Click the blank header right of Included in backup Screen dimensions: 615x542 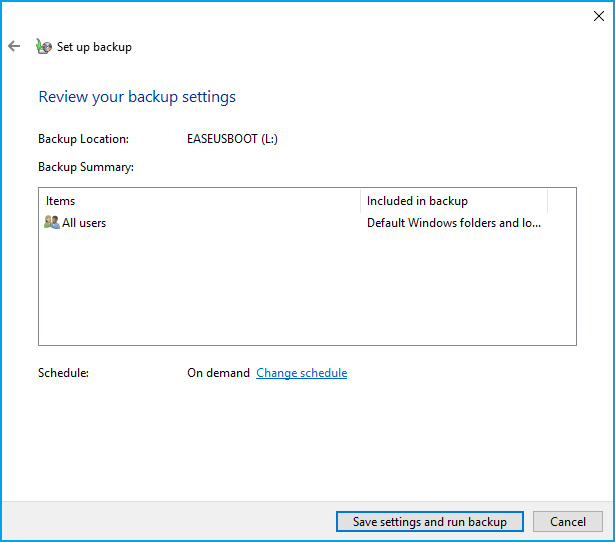pos(561,201)
